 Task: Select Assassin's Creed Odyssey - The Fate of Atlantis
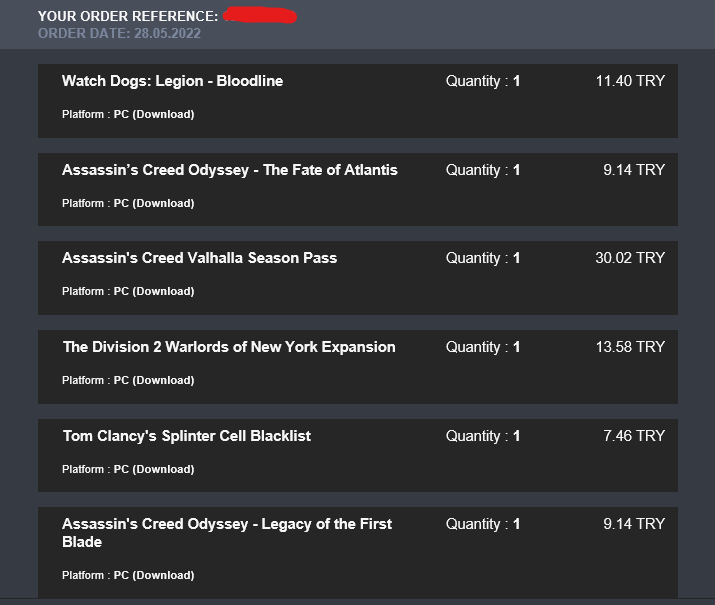(x=229, y=170)
